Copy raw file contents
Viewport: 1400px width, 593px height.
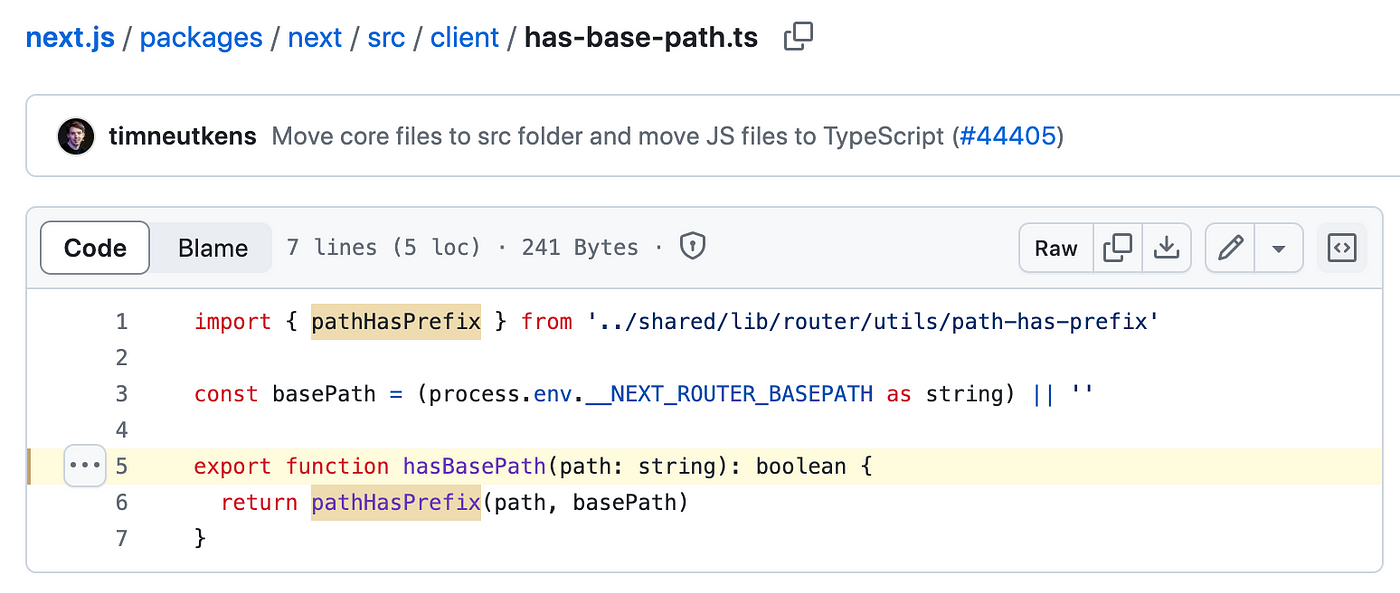click(1117, 248)
